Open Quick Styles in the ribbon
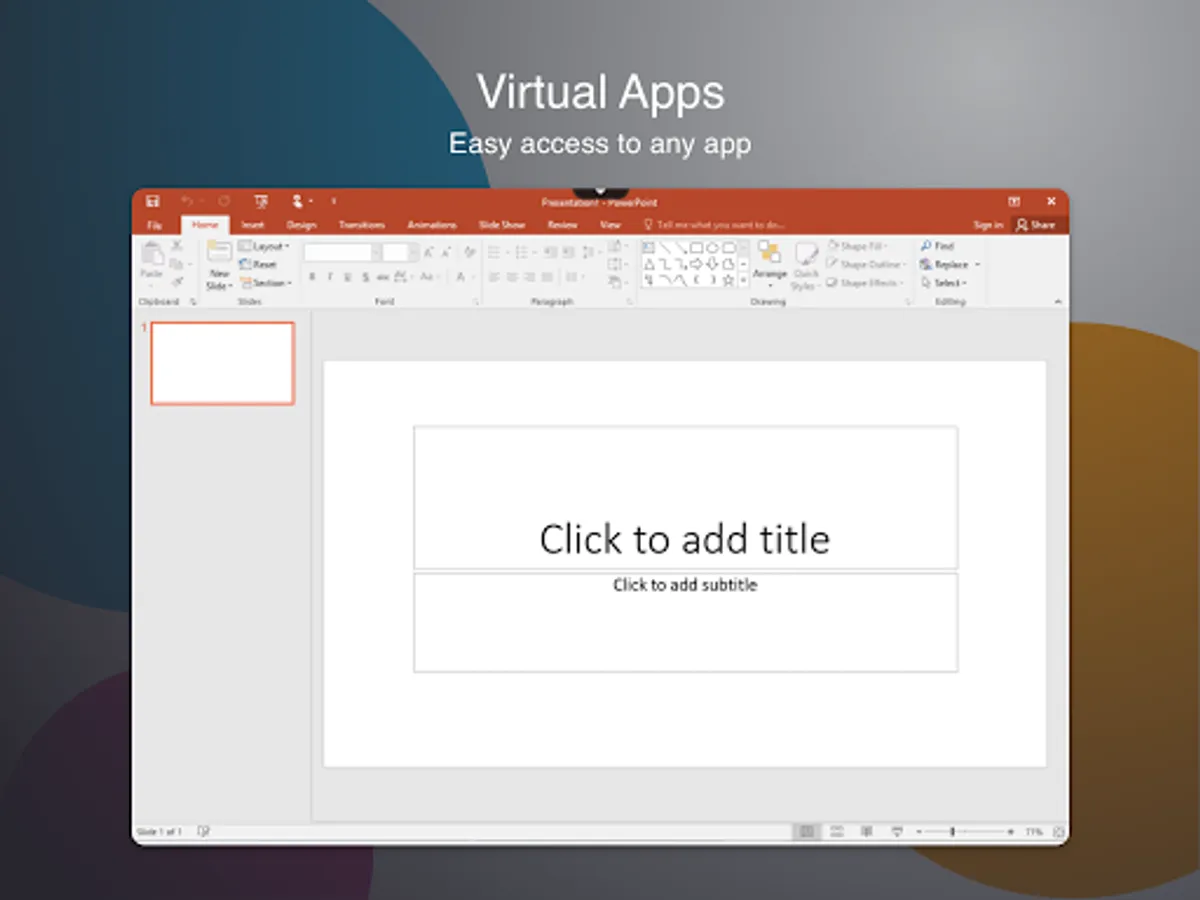 pos(806,266)
